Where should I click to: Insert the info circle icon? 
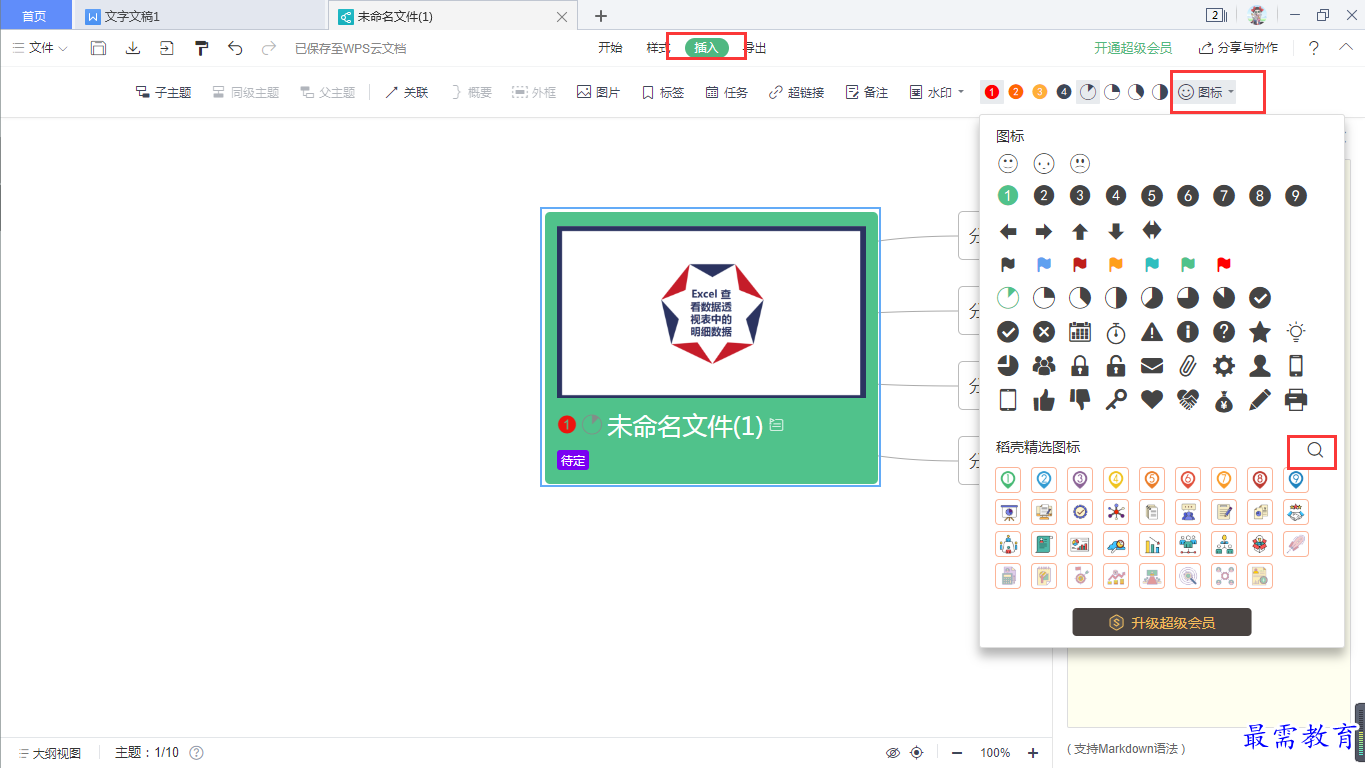click(x=1188, y=332)
